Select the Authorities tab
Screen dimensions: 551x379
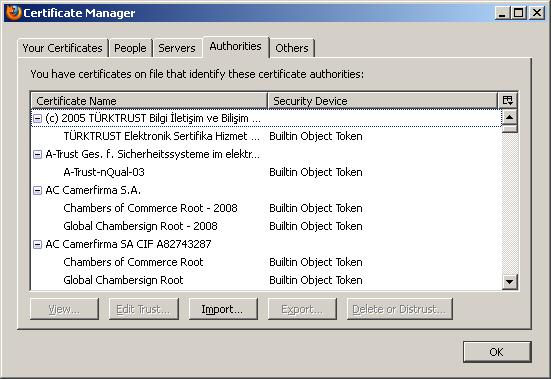click(x=236, y=46)
